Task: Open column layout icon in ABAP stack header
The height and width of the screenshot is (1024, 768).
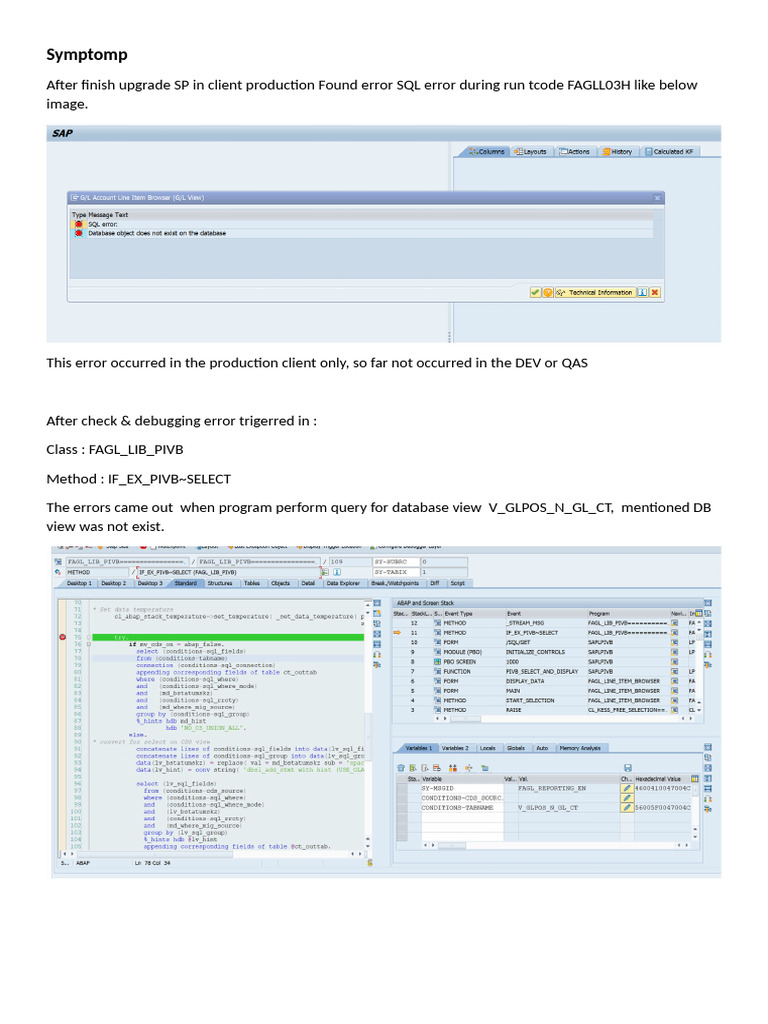Action: click(x=699, y=613)
